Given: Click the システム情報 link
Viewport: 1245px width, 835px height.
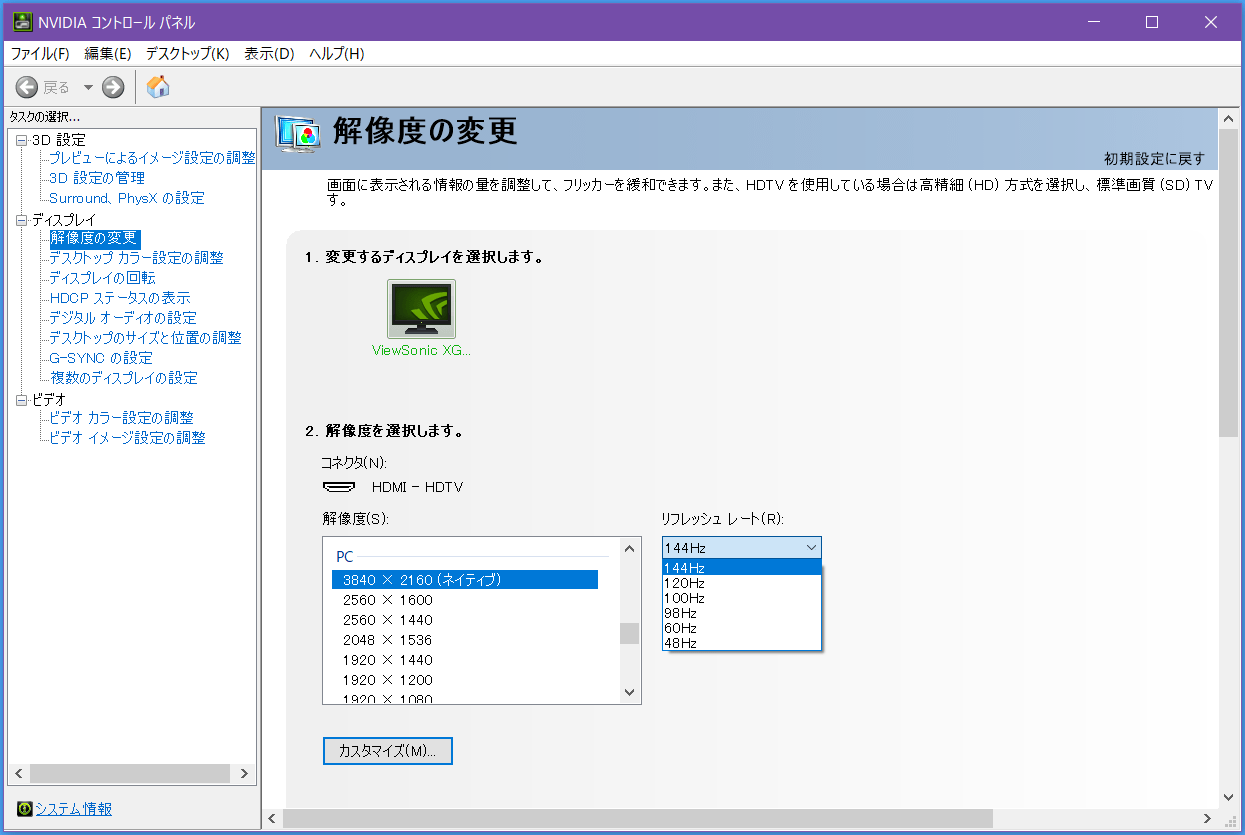Looking at the screenshot, I should pos(74,809).
